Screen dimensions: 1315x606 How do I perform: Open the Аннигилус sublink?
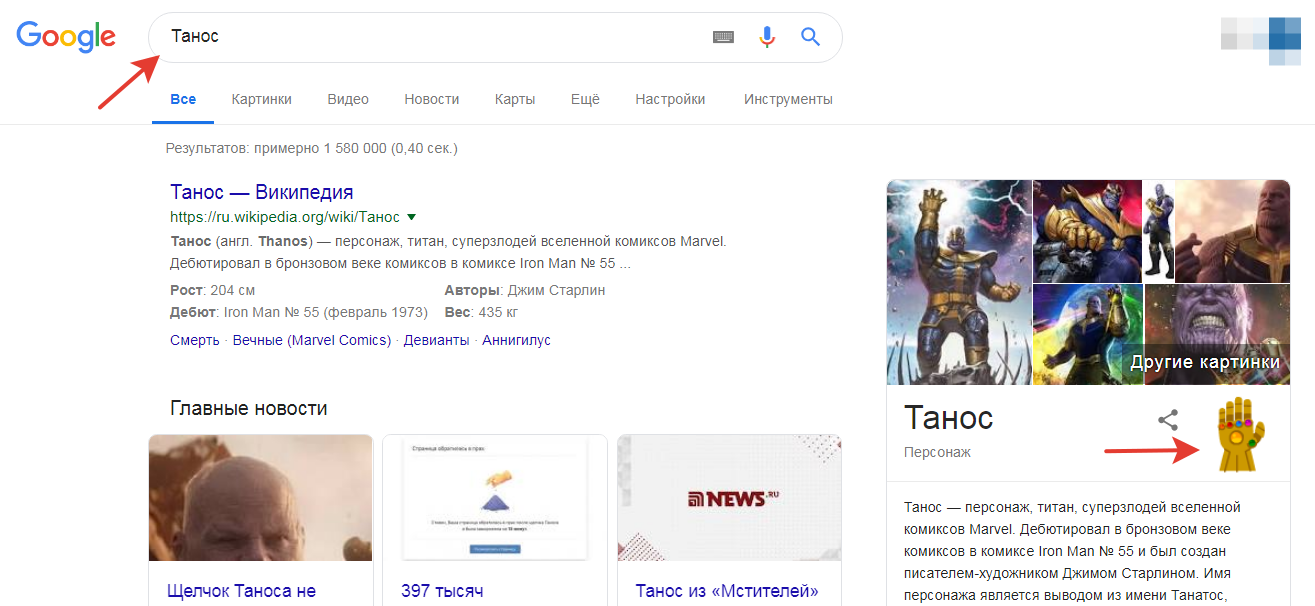tap(516, 340)
